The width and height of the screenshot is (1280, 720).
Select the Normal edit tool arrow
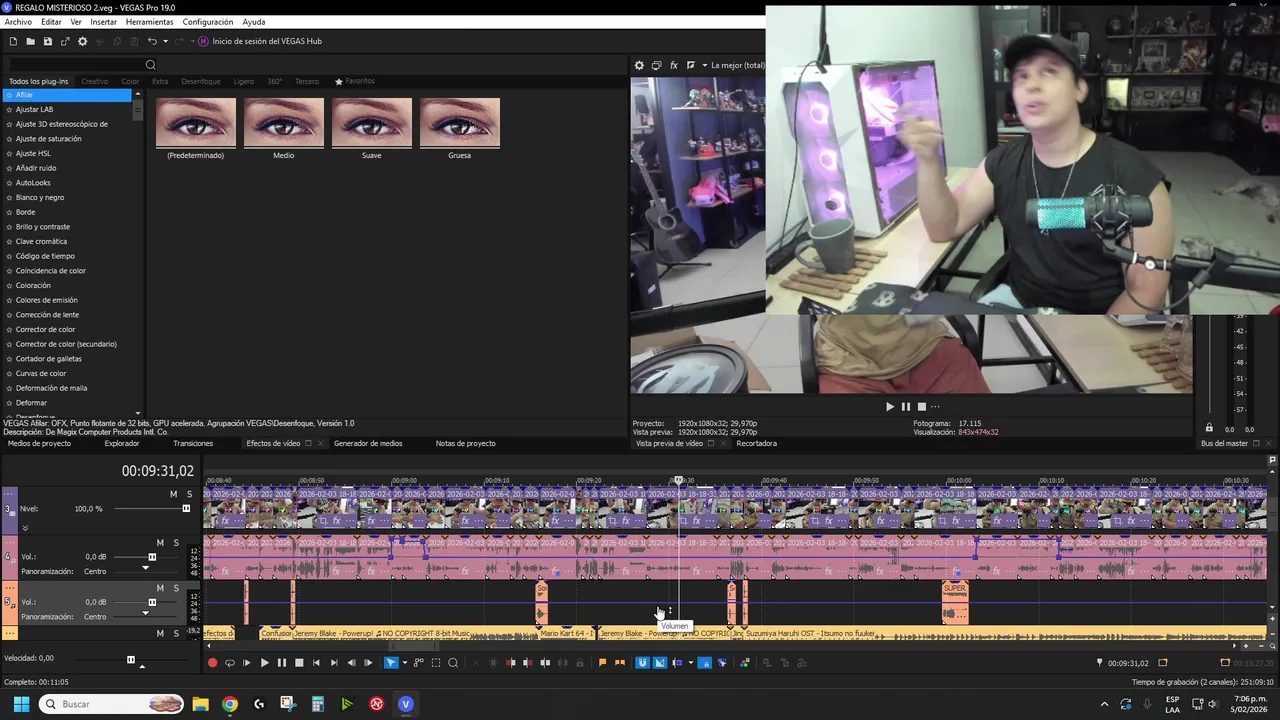pyautogui.click(x=390, y=662)
